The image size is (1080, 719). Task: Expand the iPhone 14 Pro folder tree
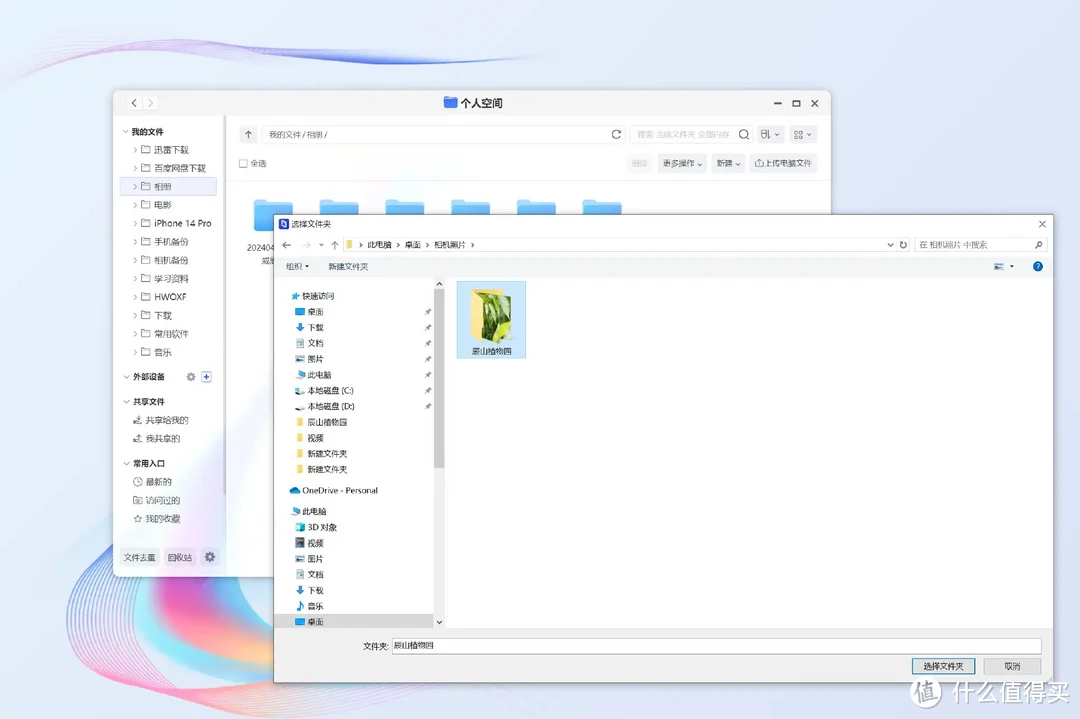(135, 223)
